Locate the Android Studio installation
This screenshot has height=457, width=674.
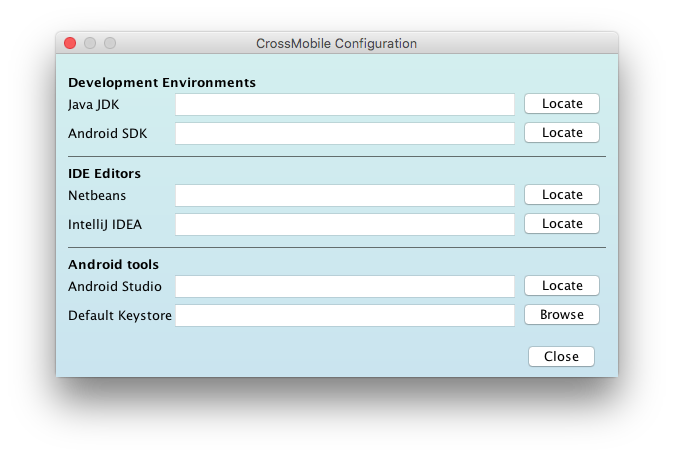(561, 286)
